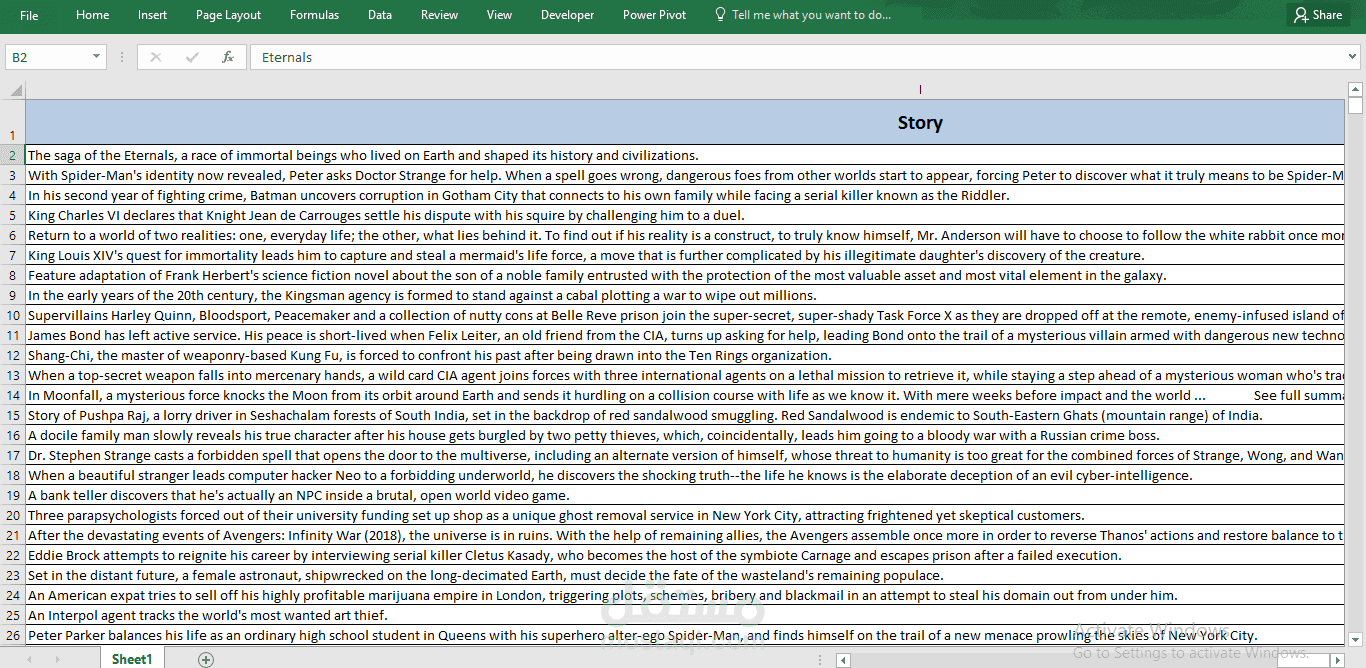This screenshot has width=1366, height=668.
Task: Select row header 14
Action: [12, 395]
